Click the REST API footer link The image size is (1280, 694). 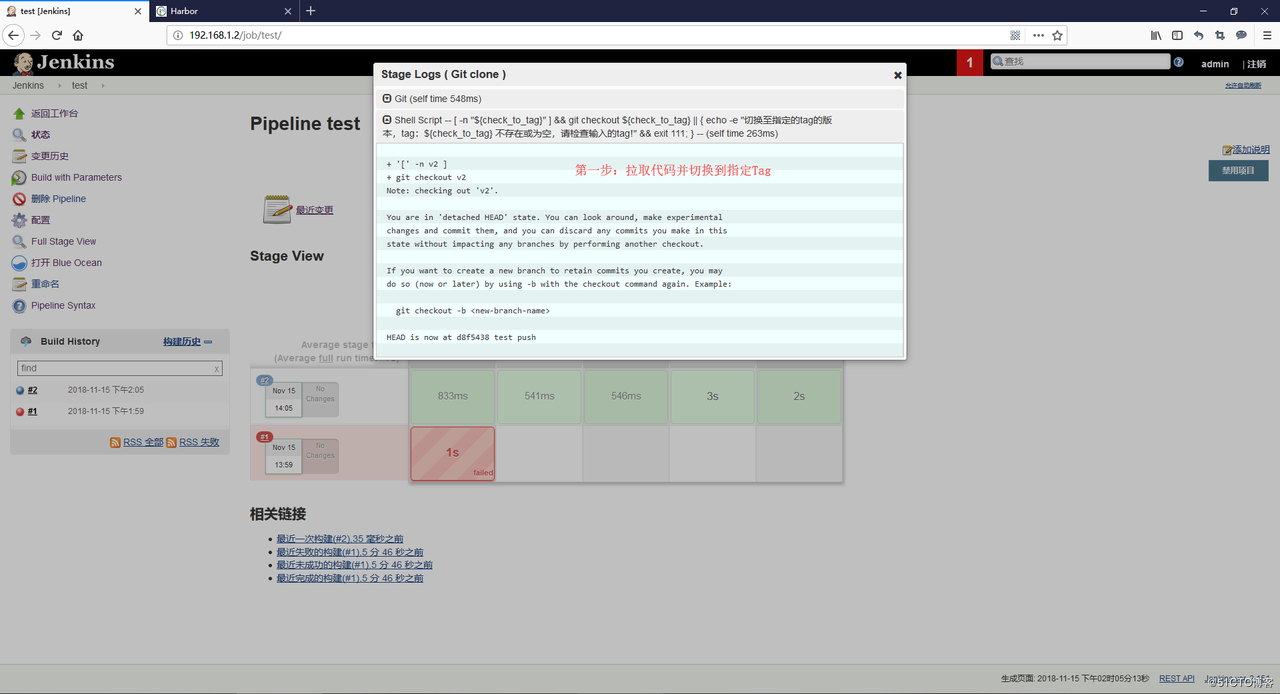1177,678
